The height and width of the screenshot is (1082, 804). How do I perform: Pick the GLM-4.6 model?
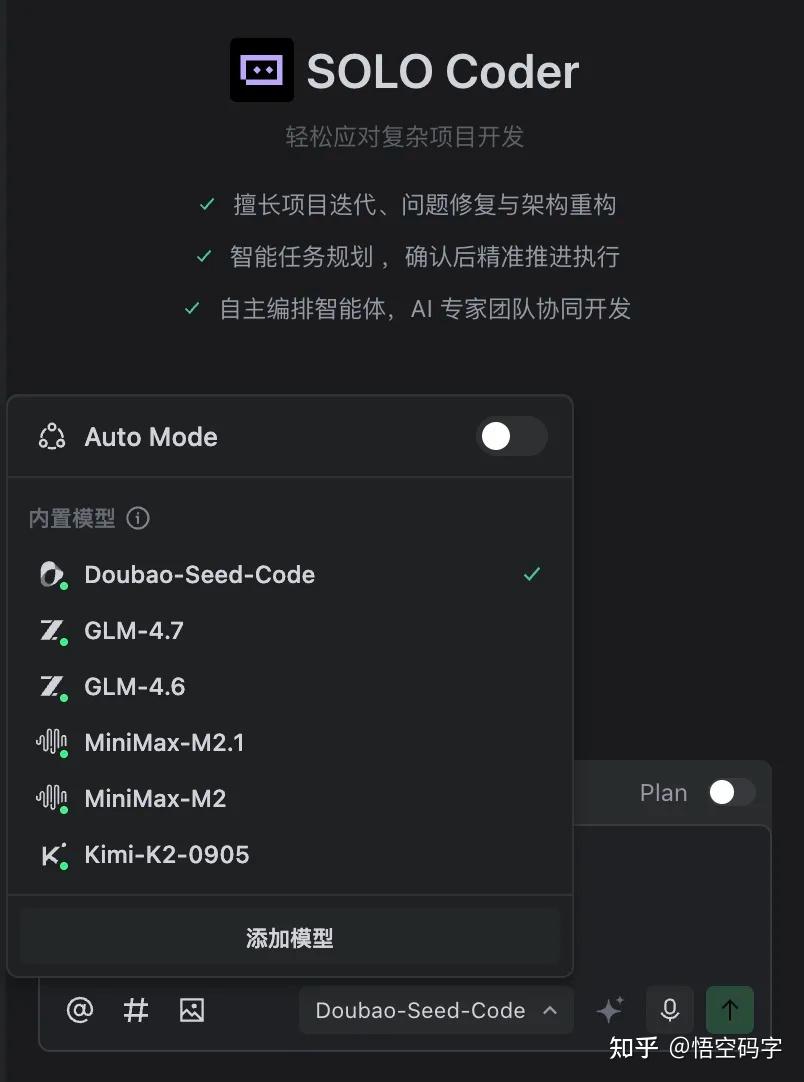[134, 687]
